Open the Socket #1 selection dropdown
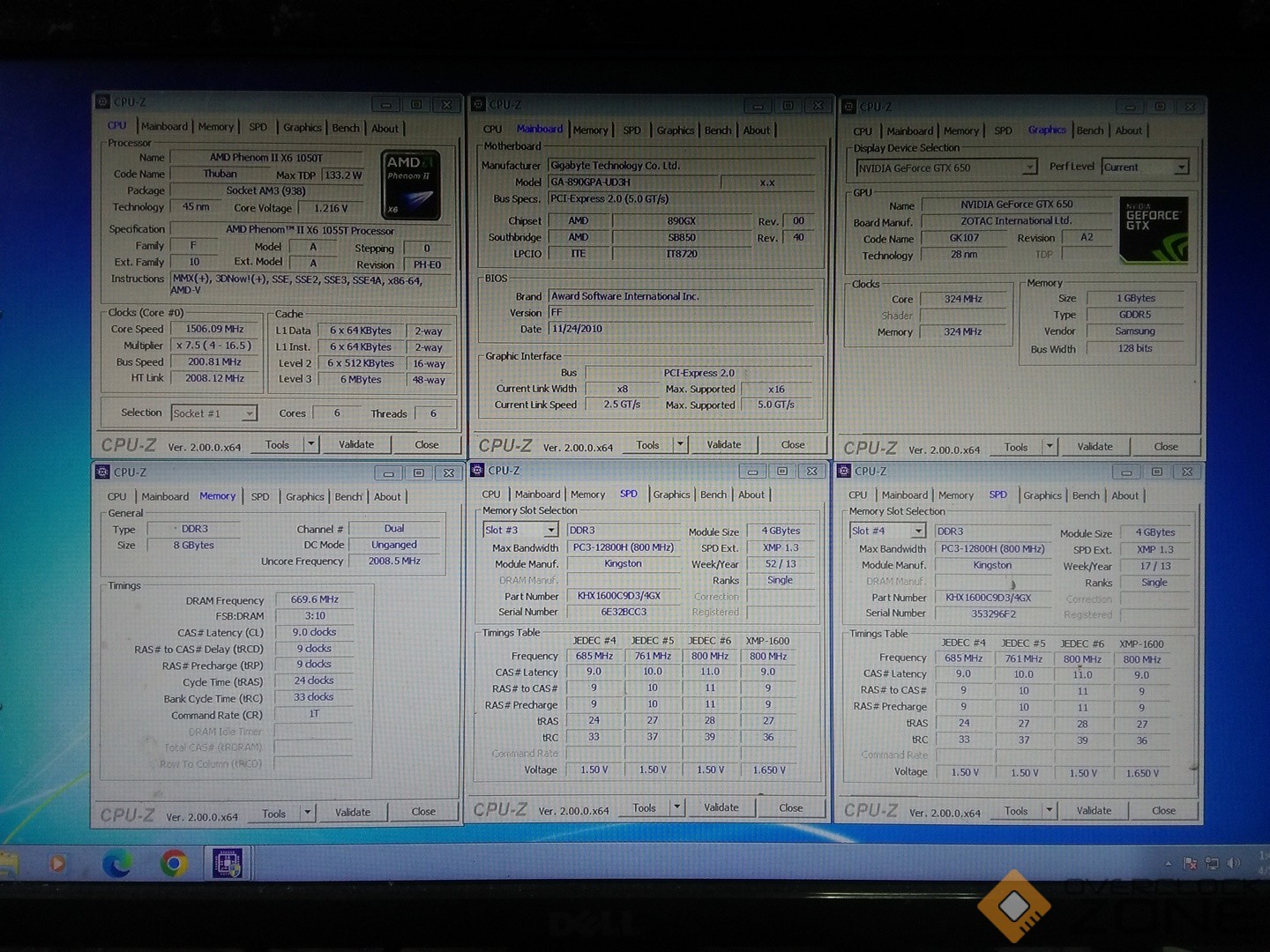1270x952 pixels. click(213, 413)
